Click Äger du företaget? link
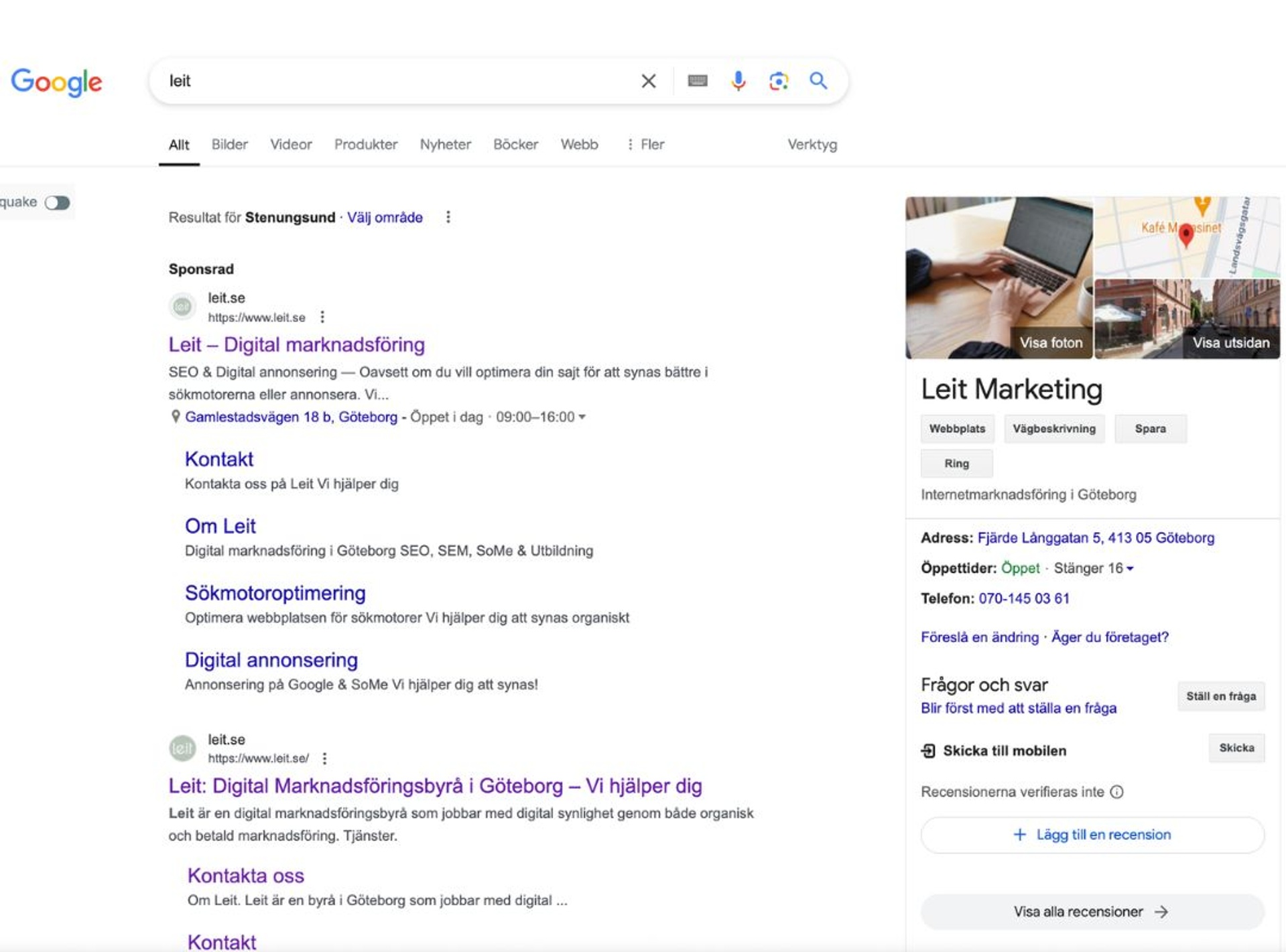1286x952 pixels. click(x=1110, y=637)
